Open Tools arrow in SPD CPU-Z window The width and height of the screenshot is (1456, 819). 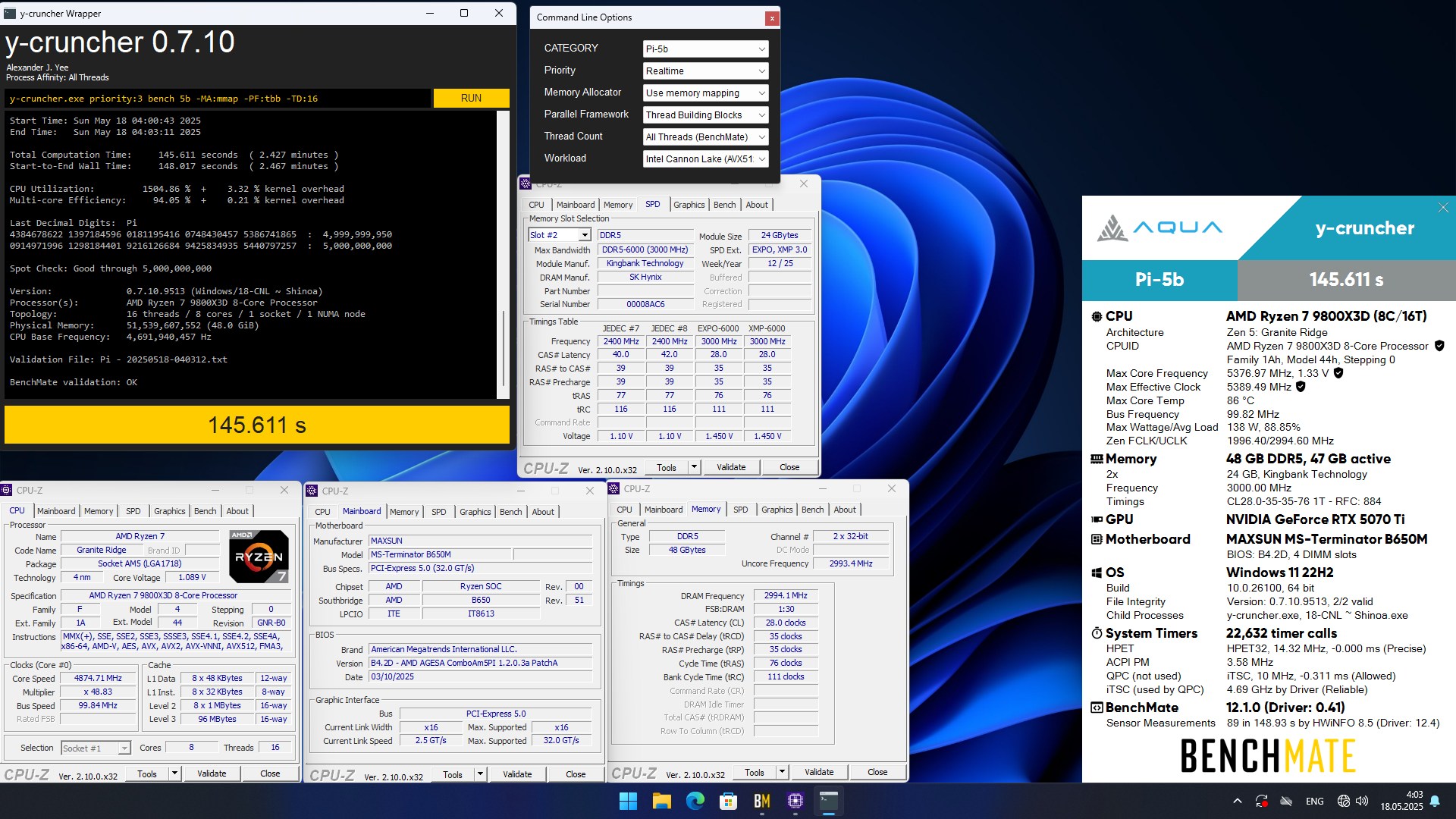[x=694, y=467]
